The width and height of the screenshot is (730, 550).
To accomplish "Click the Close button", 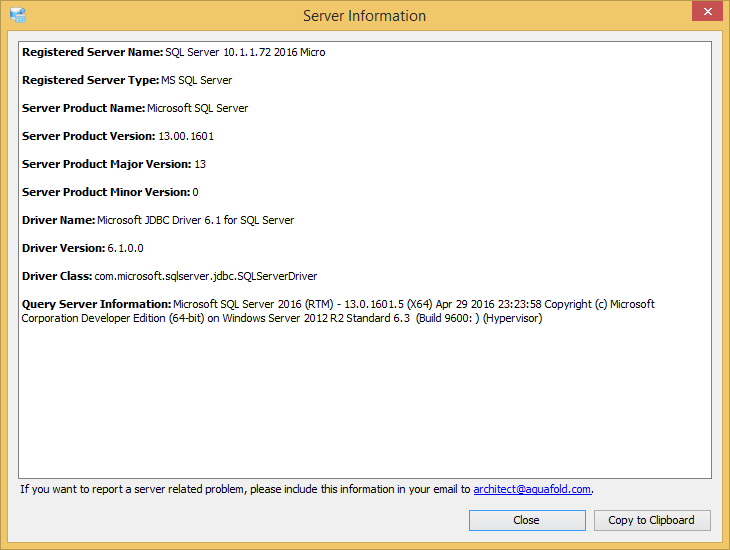I will click(527, 520).
